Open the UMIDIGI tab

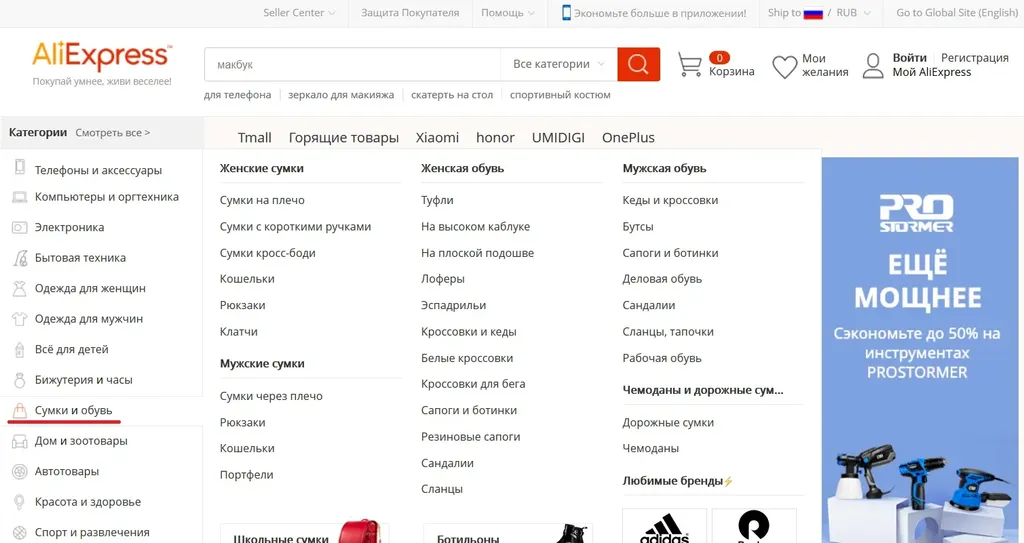tap(558, 137)
